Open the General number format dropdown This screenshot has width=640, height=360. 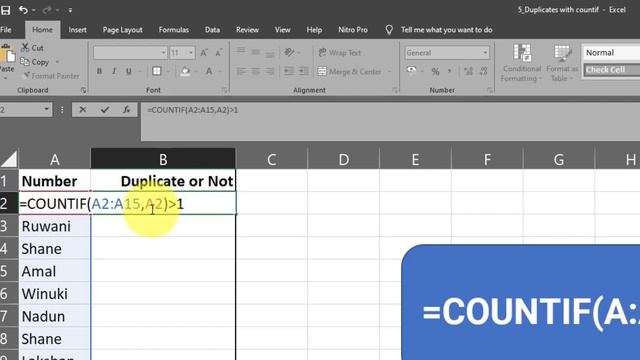coord(485,53)
